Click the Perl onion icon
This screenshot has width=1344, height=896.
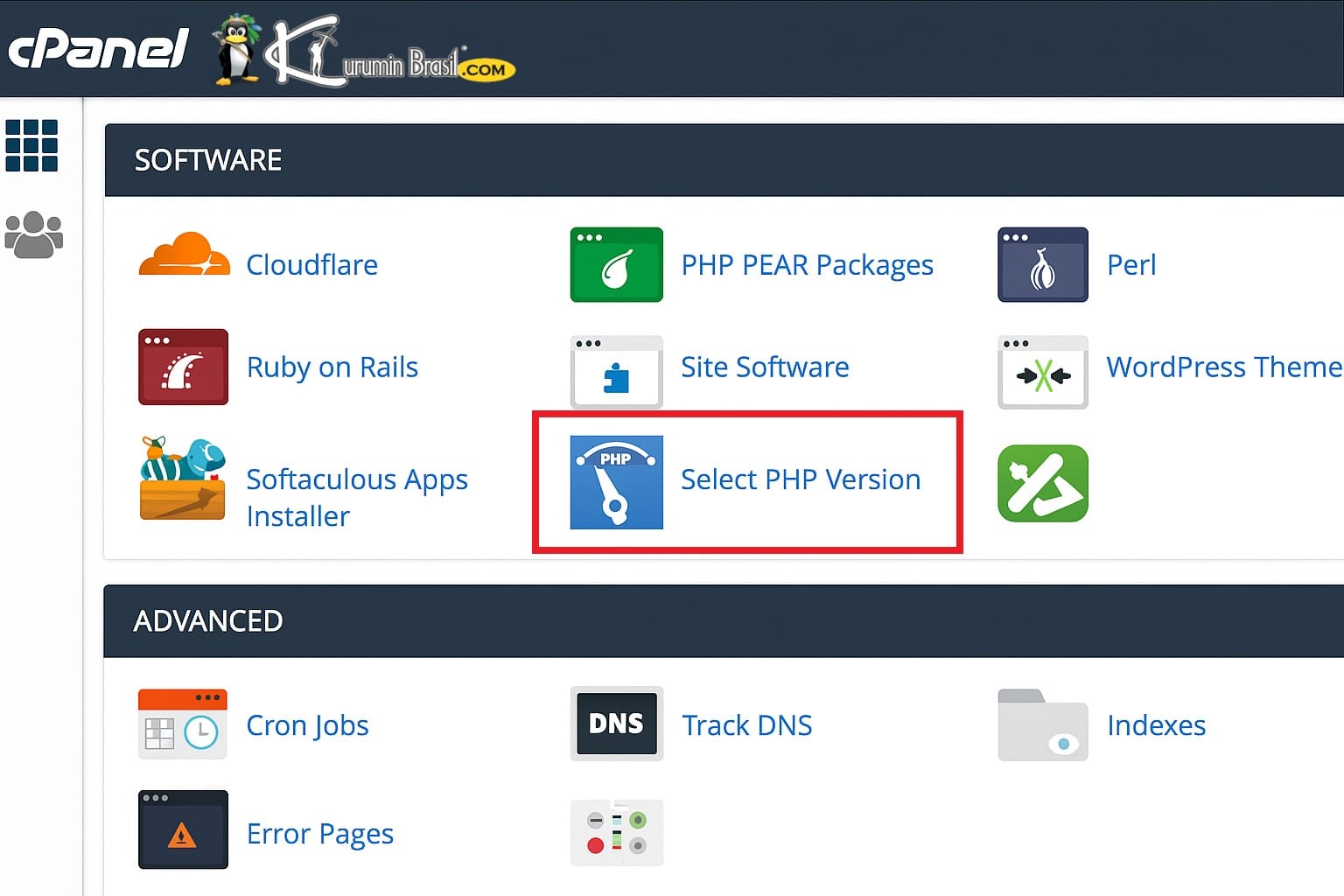coord(1042,265)
